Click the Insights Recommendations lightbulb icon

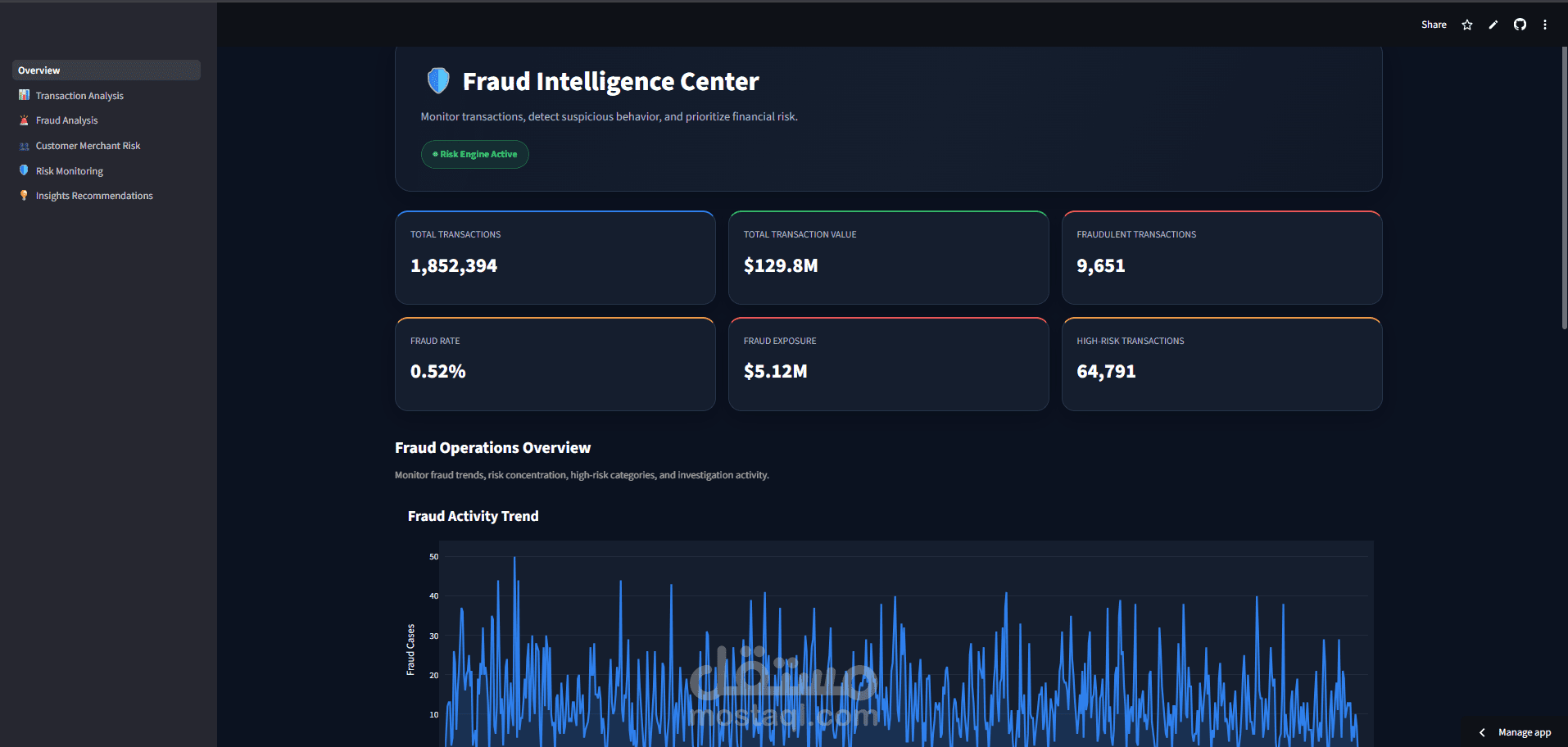pos(24,196)
